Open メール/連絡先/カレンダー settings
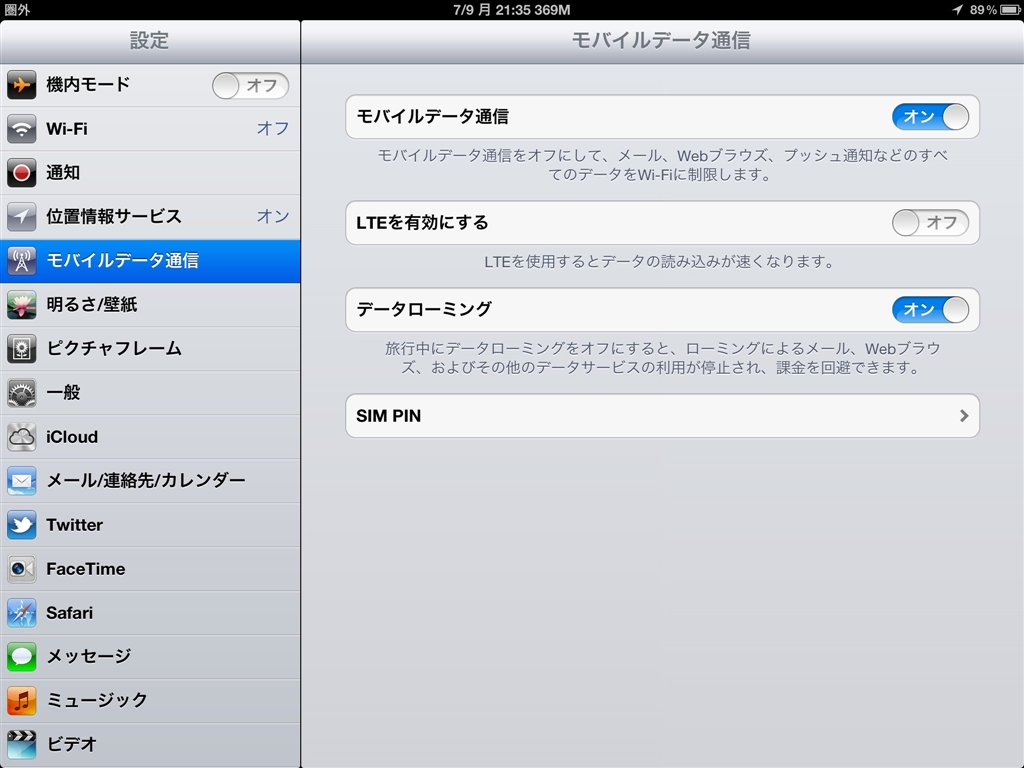 pyautogui.click(x=150, y=481)
